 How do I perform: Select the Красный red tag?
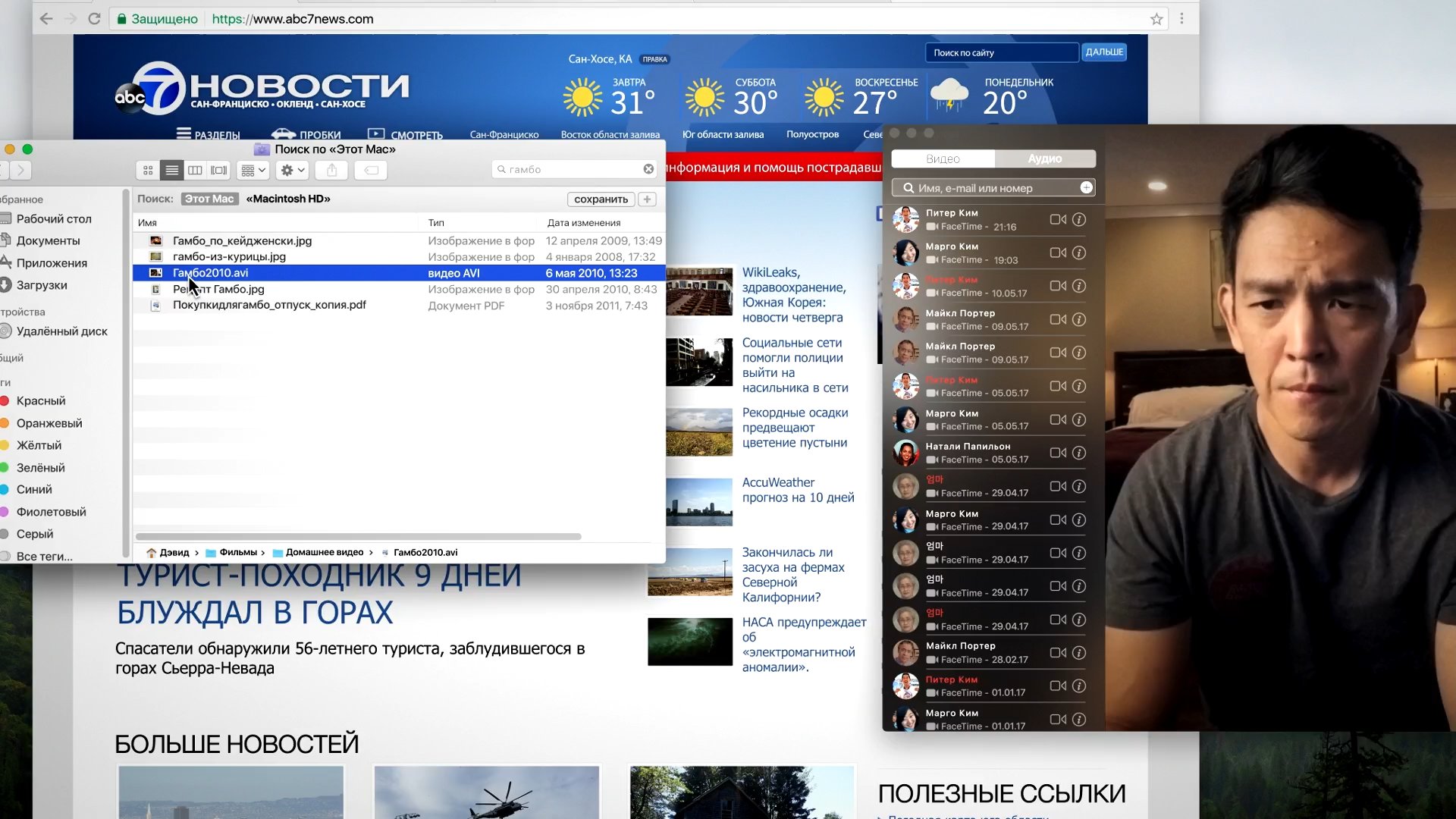point(41,400)
